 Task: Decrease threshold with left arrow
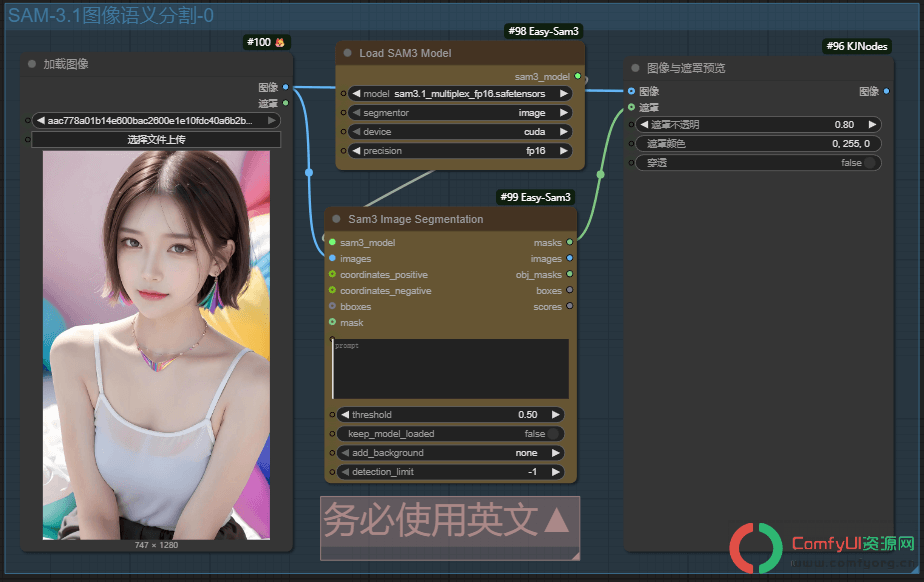(345, 414)
